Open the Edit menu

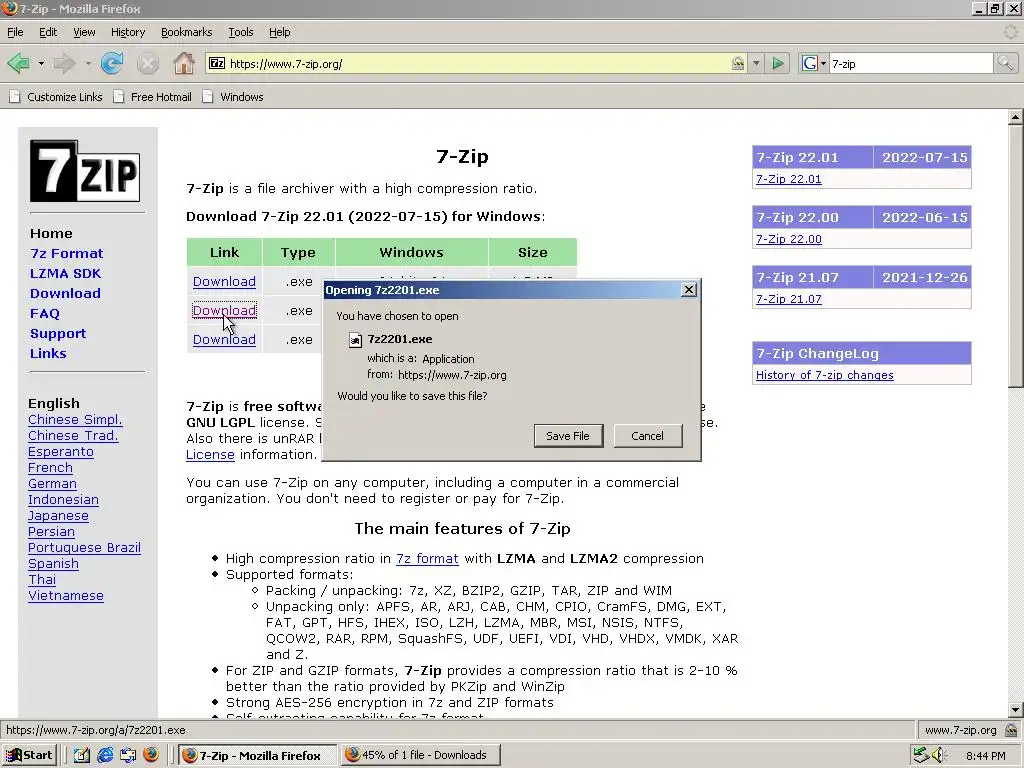pos(48,32)
